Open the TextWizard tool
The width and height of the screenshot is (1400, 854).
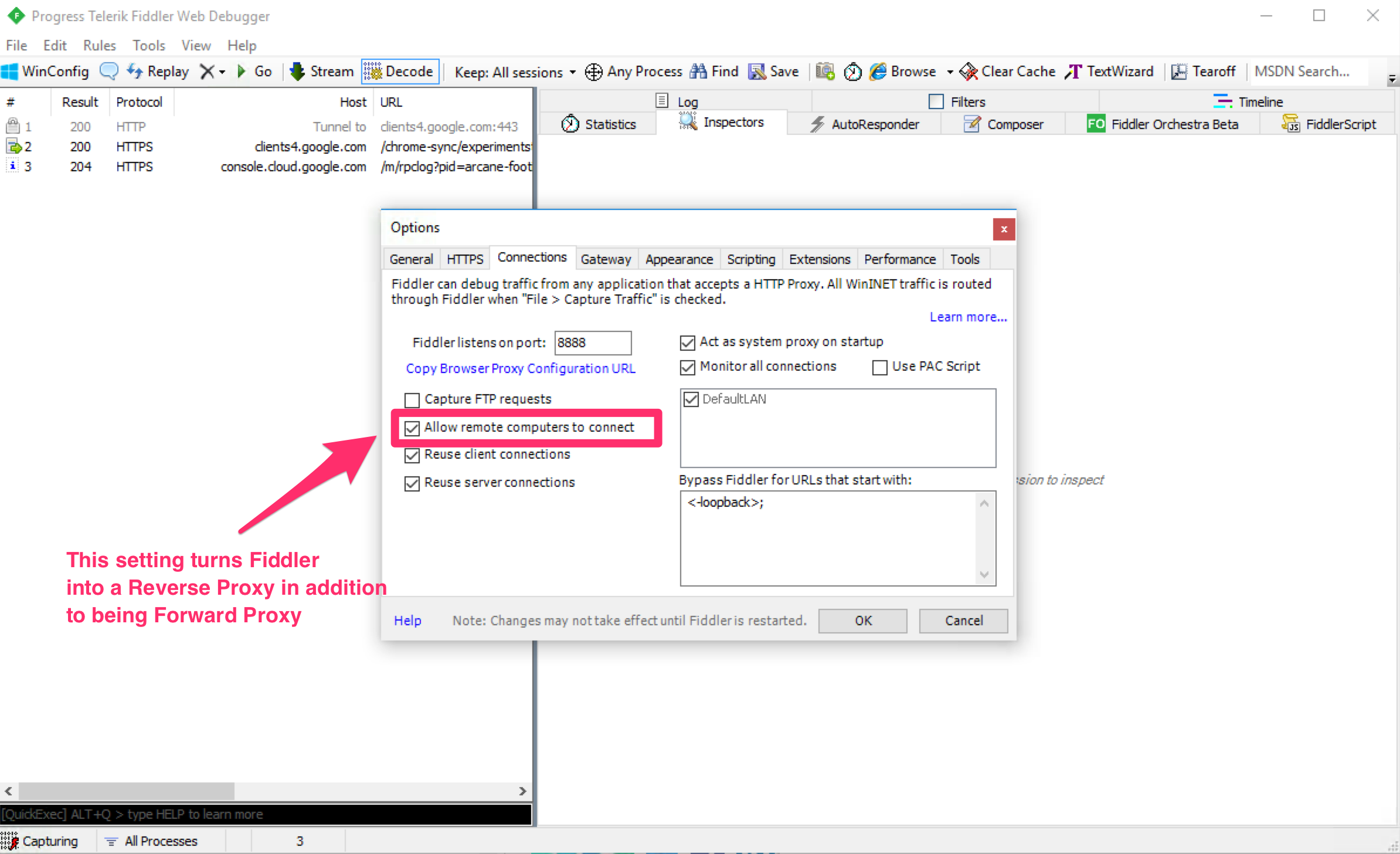click(1109, 72)
